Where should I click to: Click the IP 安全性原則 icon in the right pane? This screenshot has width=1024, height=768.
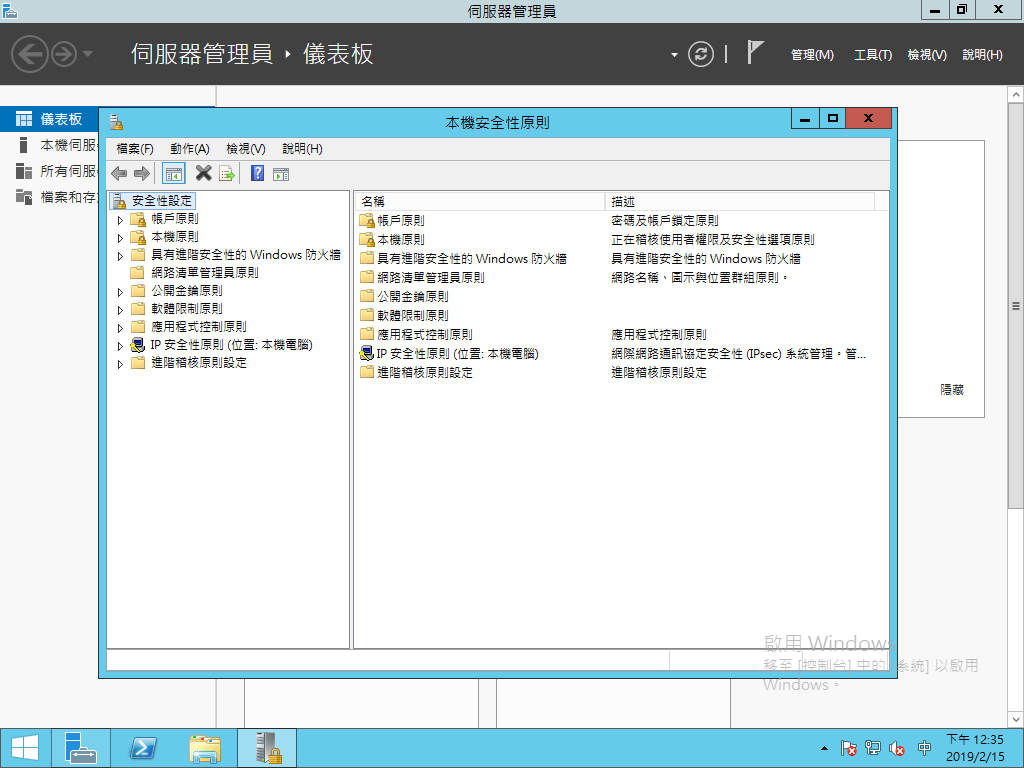coord(367,353)
